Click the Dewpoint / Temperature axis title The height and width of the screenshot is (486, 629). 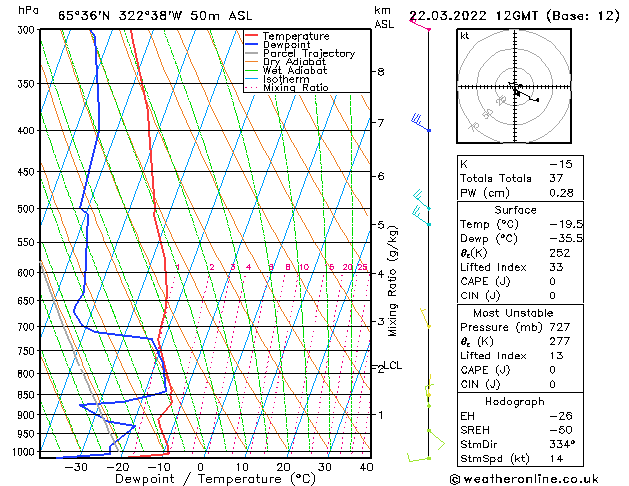click(215, 479)
